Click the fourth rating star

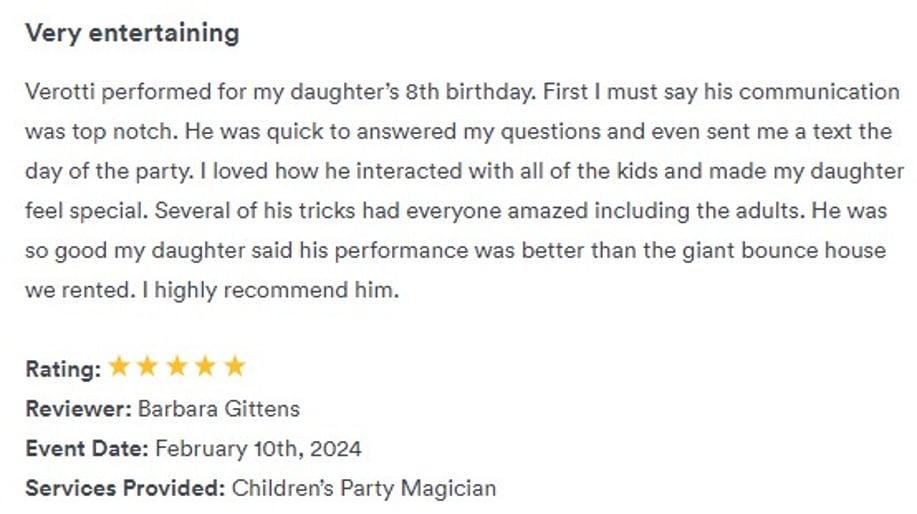point(205,367)
